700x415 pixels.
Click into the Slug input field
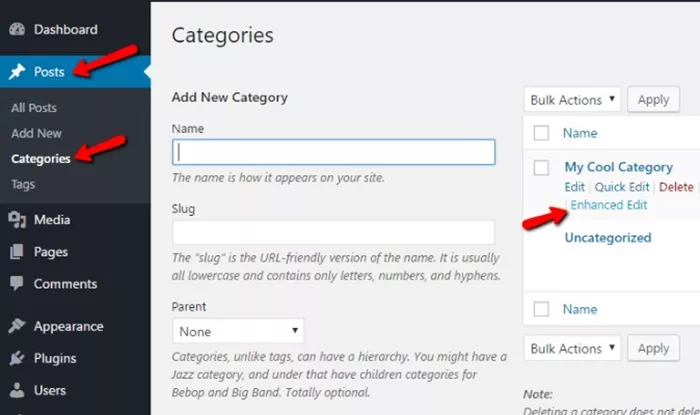[x=333, y=232]
